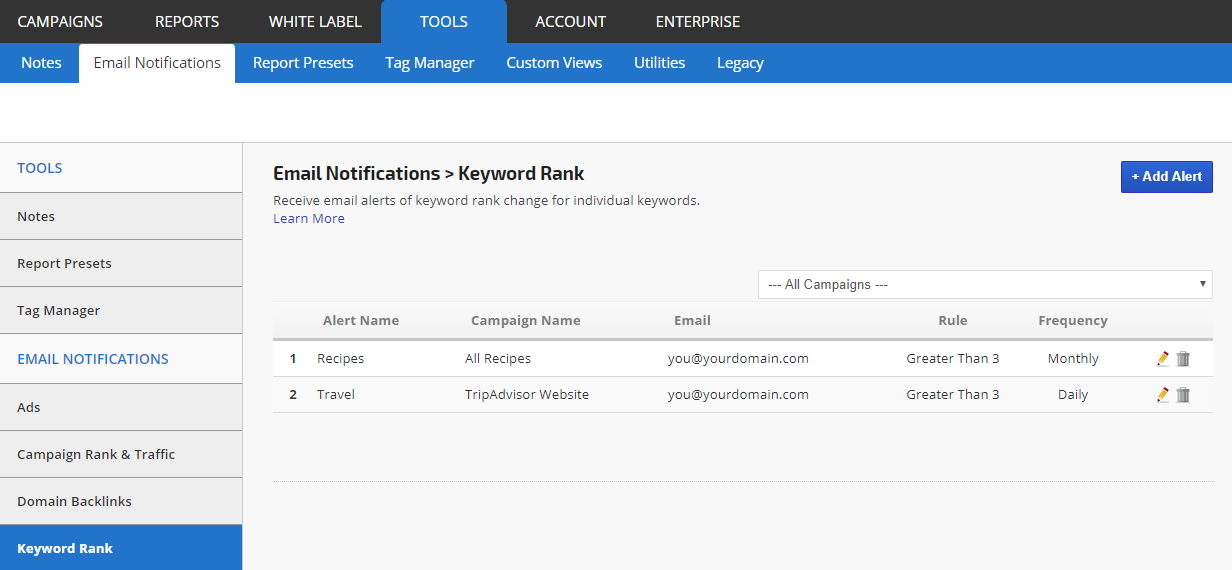
Task: Go to the Reports top menu
Action: point(187,21)
